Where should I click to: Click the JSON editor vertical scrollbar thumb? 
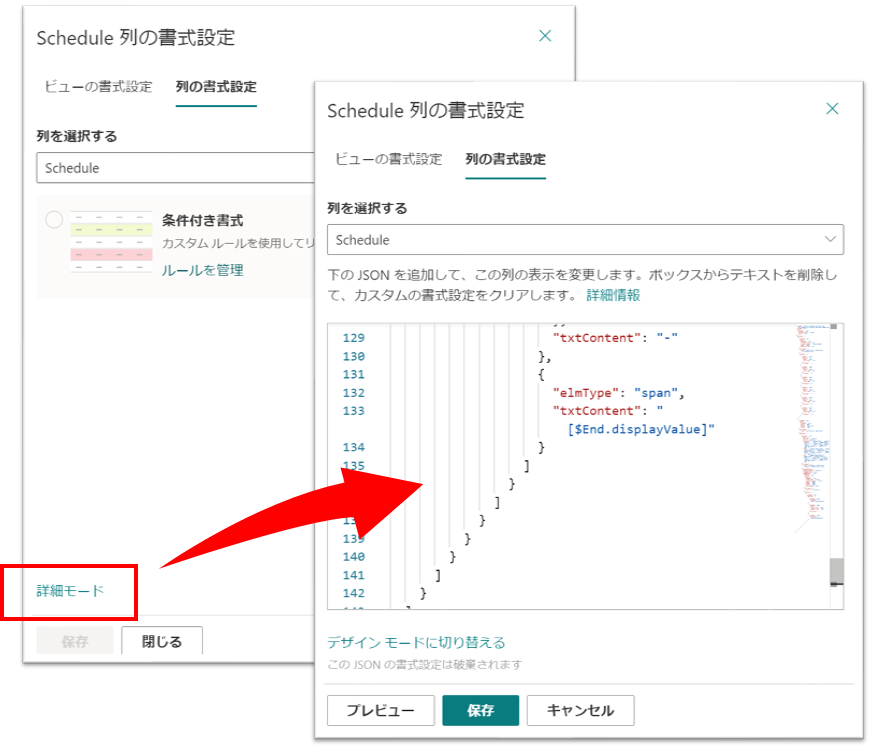pos(836,572)
